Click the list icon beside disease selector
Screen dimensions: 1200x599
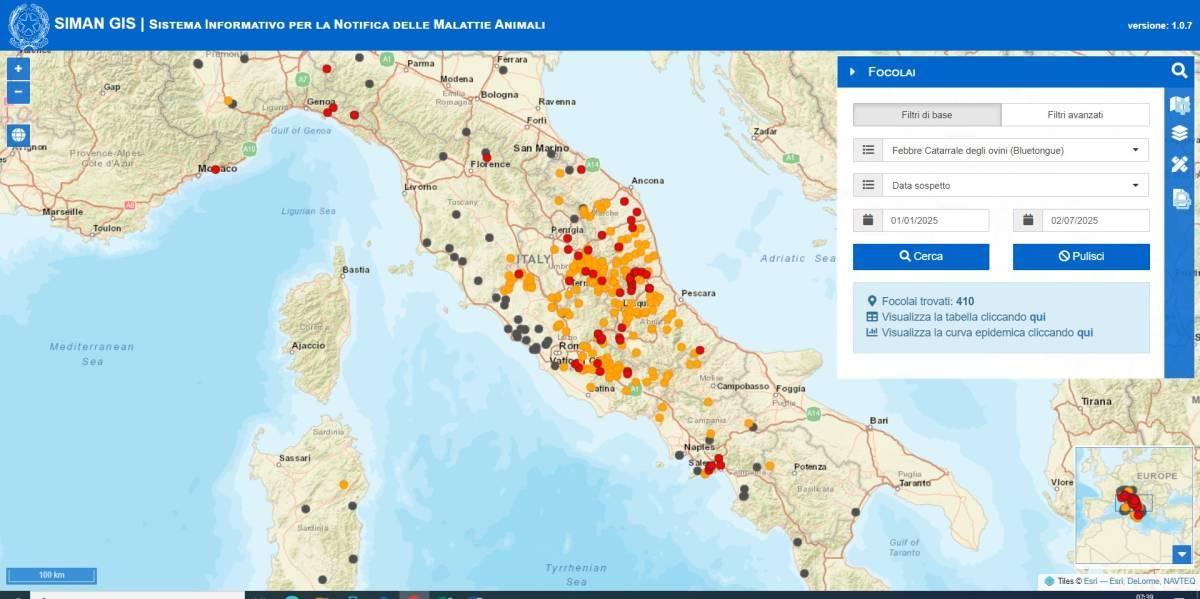867,150
